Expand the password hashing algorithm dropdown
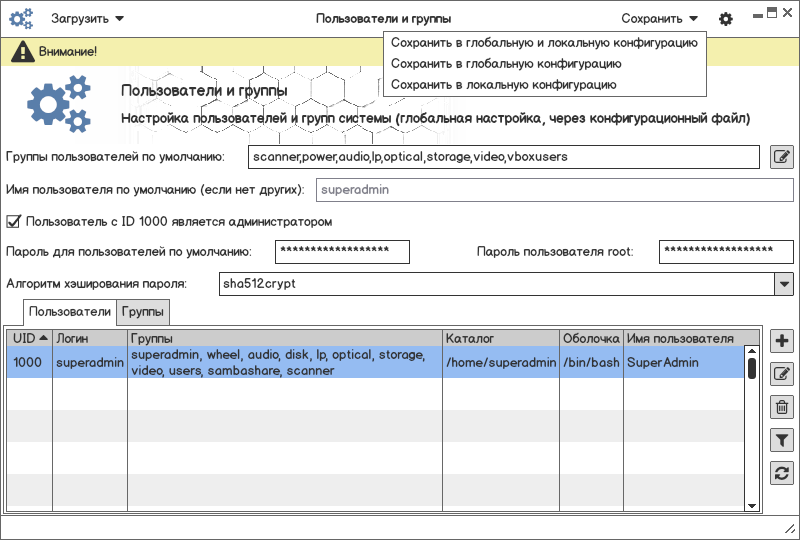The image size is (800, 540). point(783,284)
